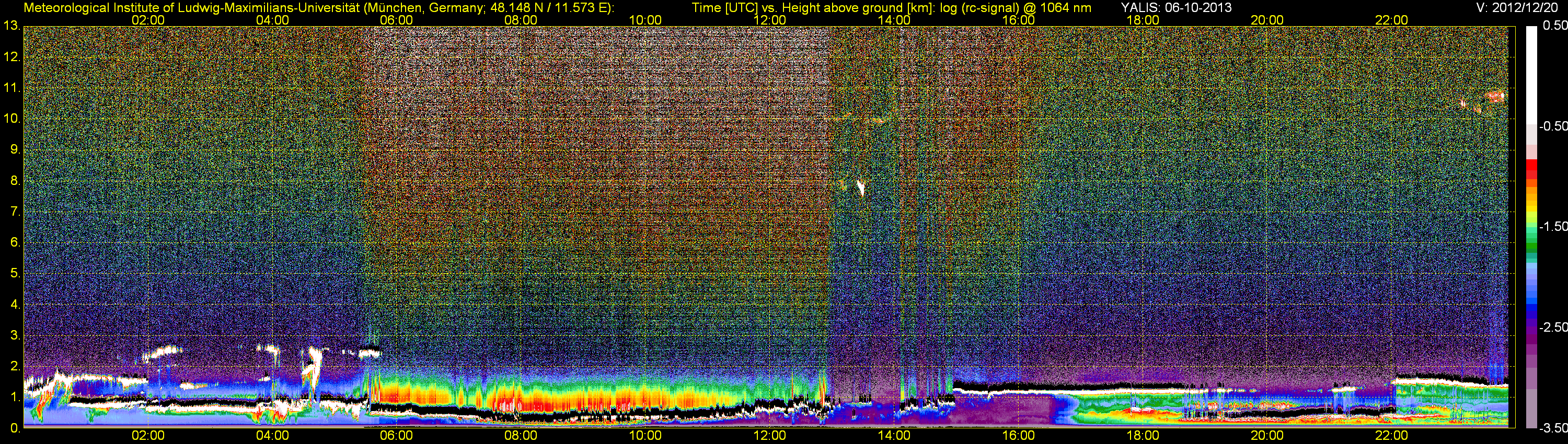Click the 10:00 label on the upper time axis

pos(645,20)
